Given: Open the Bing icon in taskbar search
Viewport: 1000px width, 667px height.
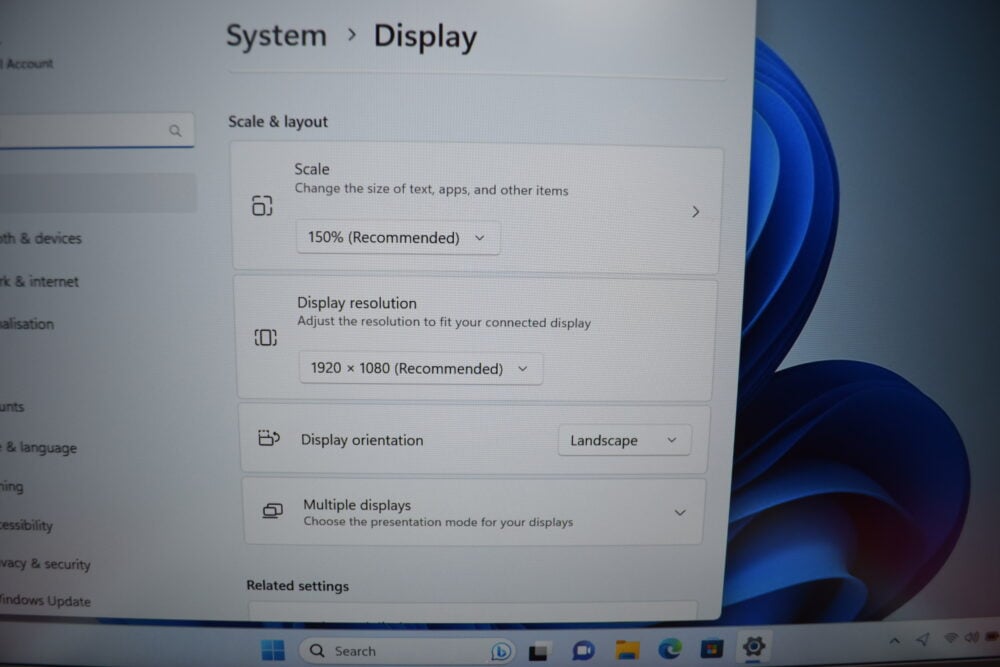Looking at the screenshot, I should coord(501,651).
